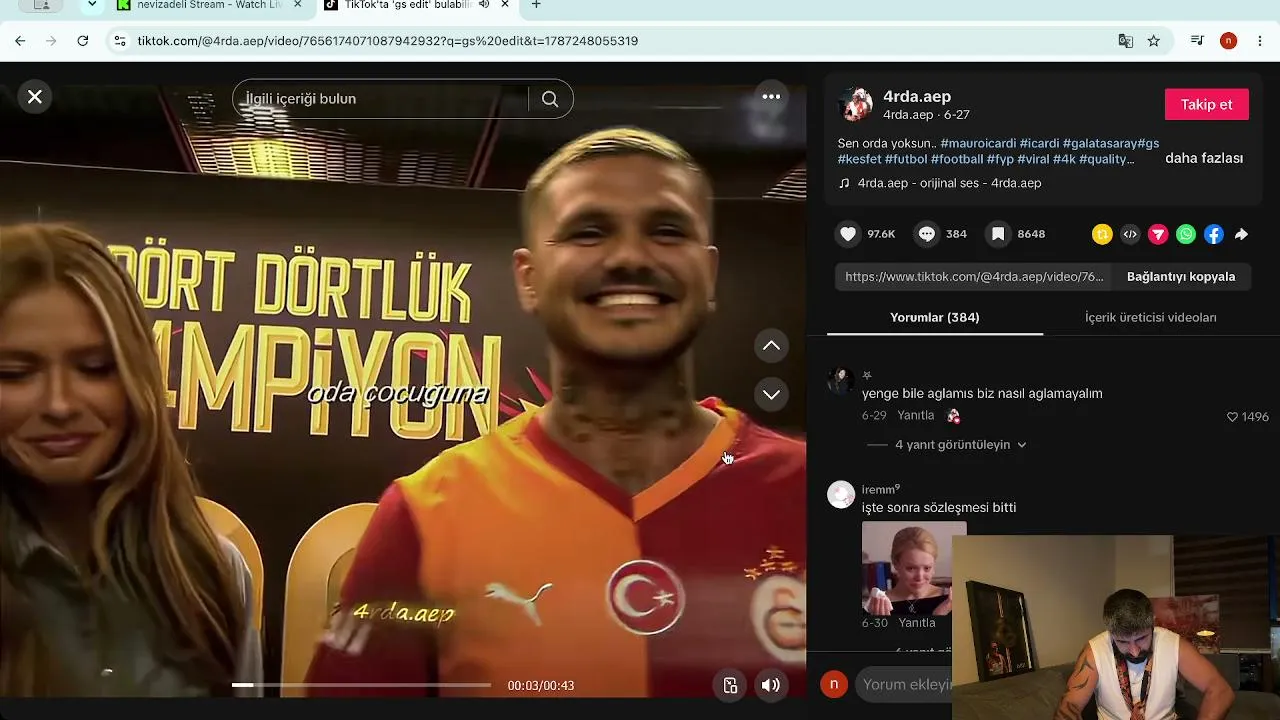Viewport: 1280px width, 720px height.
Task: Mute the video sound
Action: pos(770,685)
